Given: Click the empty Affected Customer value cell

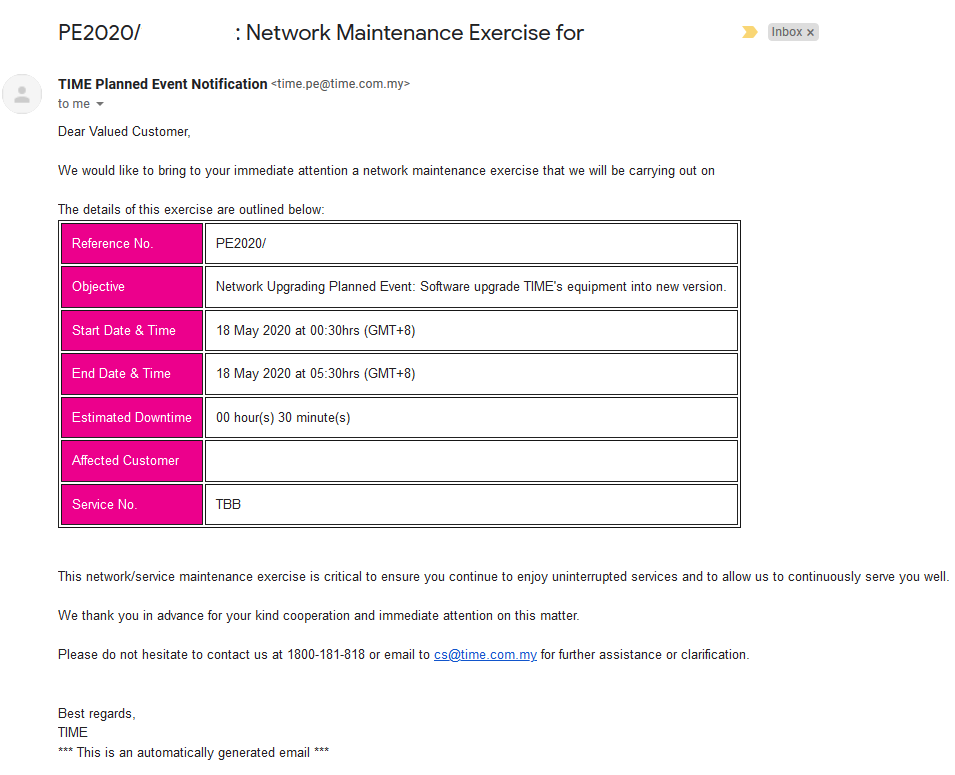Looking at the screenshot, I should click(x=471, y=461).
